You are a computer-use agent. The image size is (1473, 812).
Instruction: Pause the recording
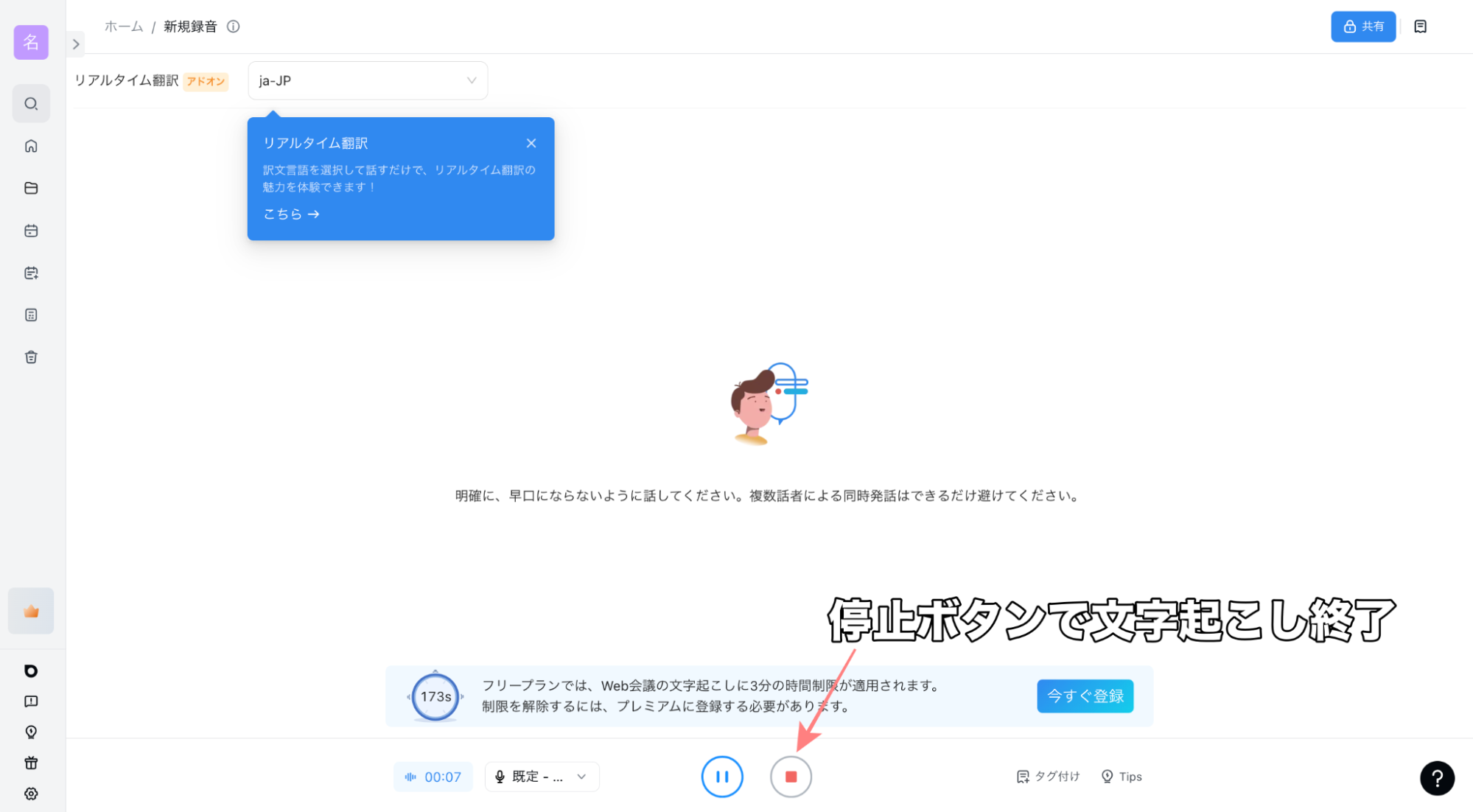pos(721,777)
